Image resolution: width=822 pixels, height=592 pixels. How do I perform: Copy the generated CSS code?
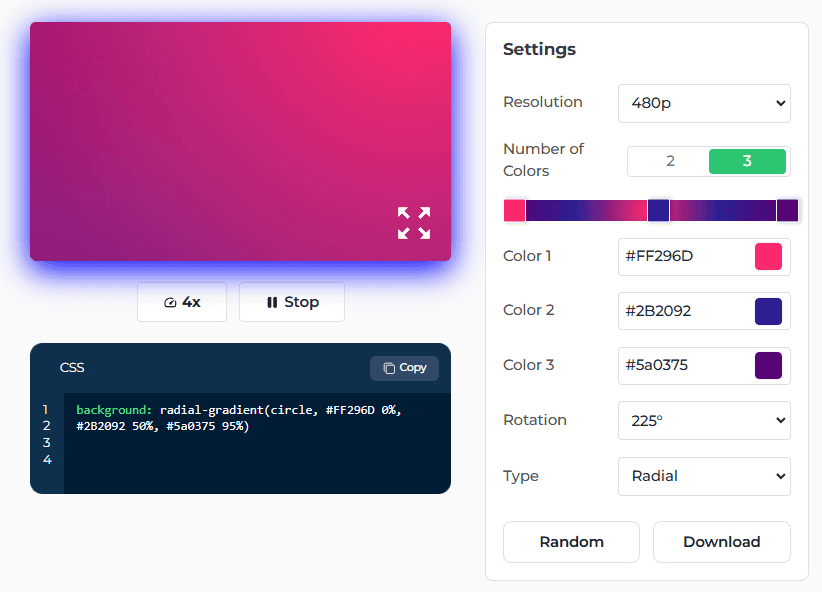404,368
